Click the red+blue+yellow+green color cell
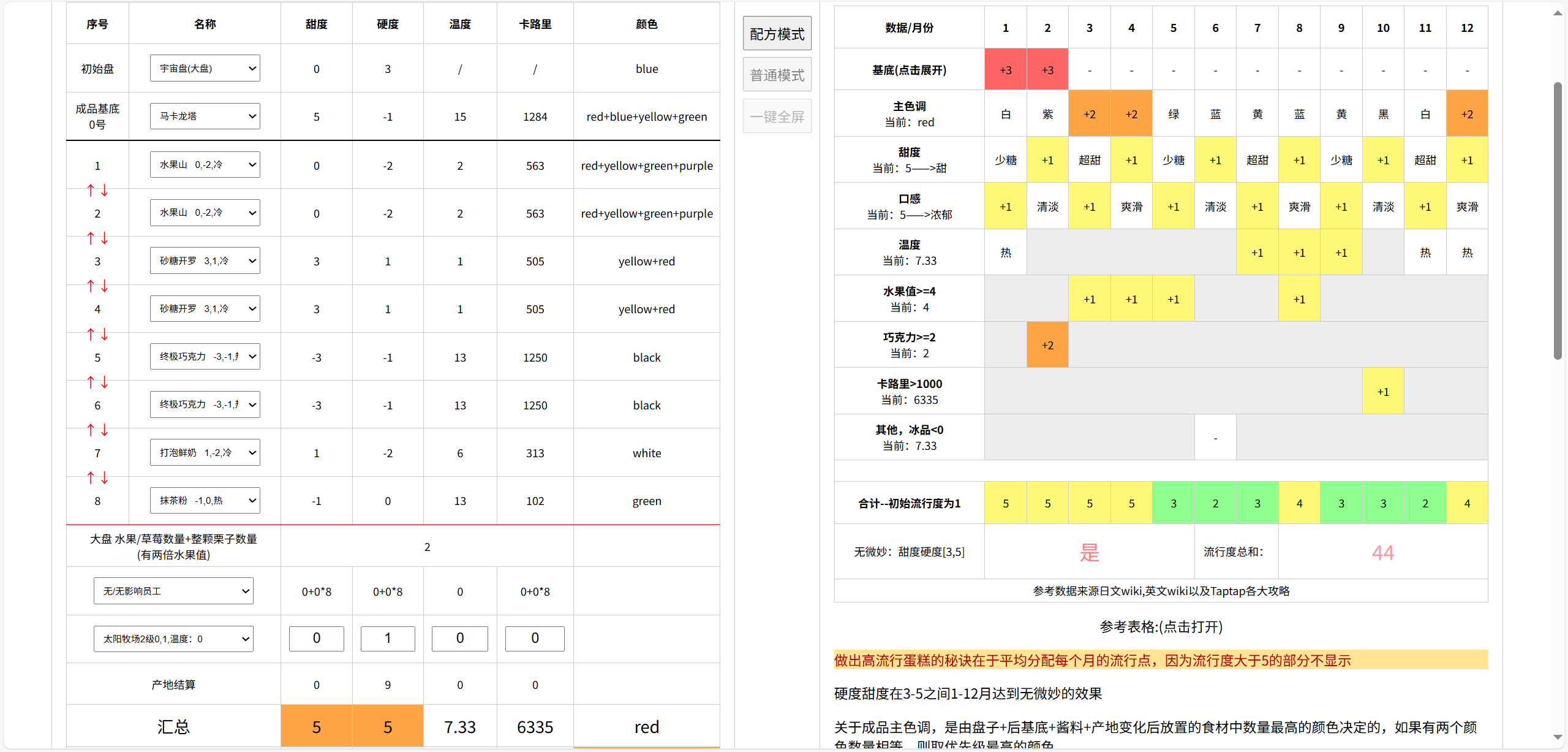The width and height of the screenshot is (1568, 752). click(647, 116)
